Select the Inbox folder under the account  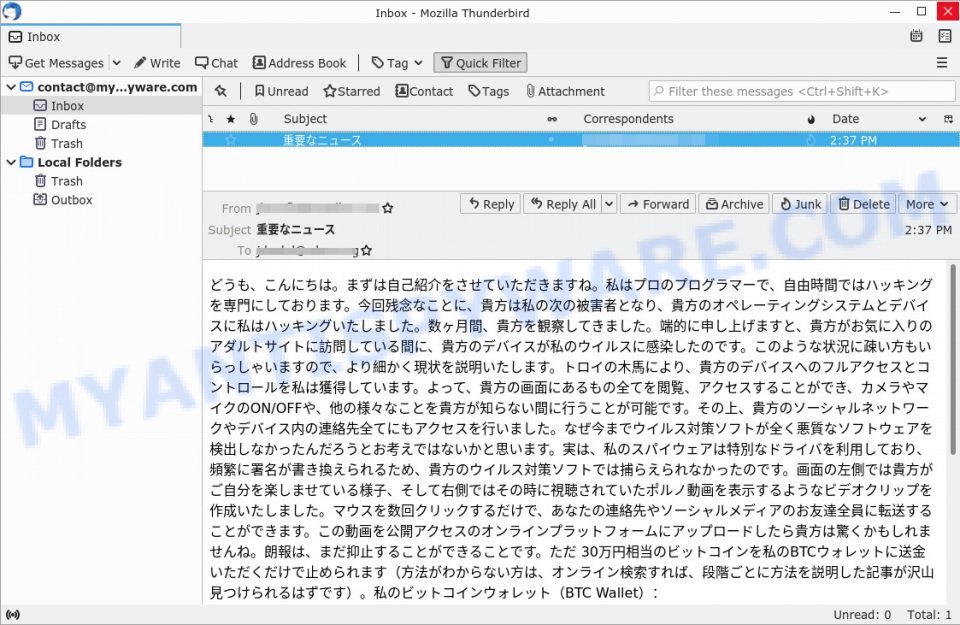[x=67, y=106]
